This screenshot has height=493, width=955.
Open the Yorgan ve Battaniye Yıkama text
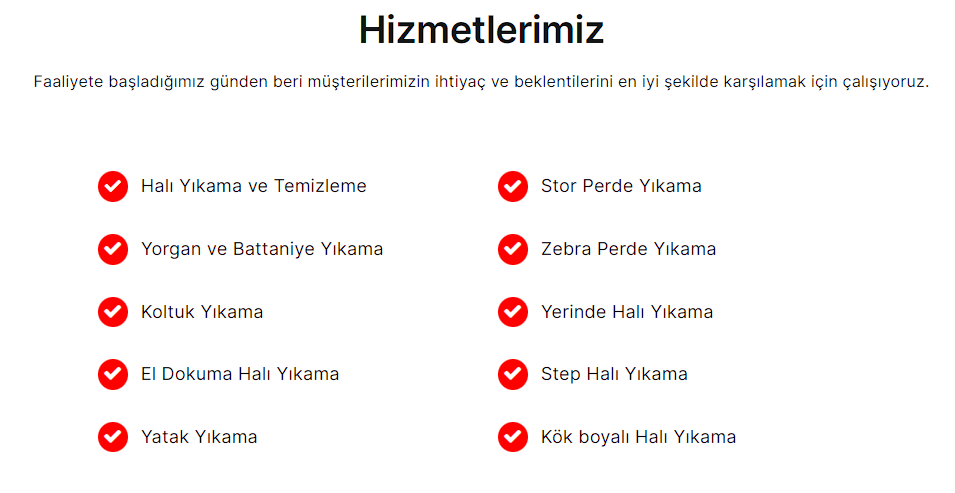[x=262, y=249]
